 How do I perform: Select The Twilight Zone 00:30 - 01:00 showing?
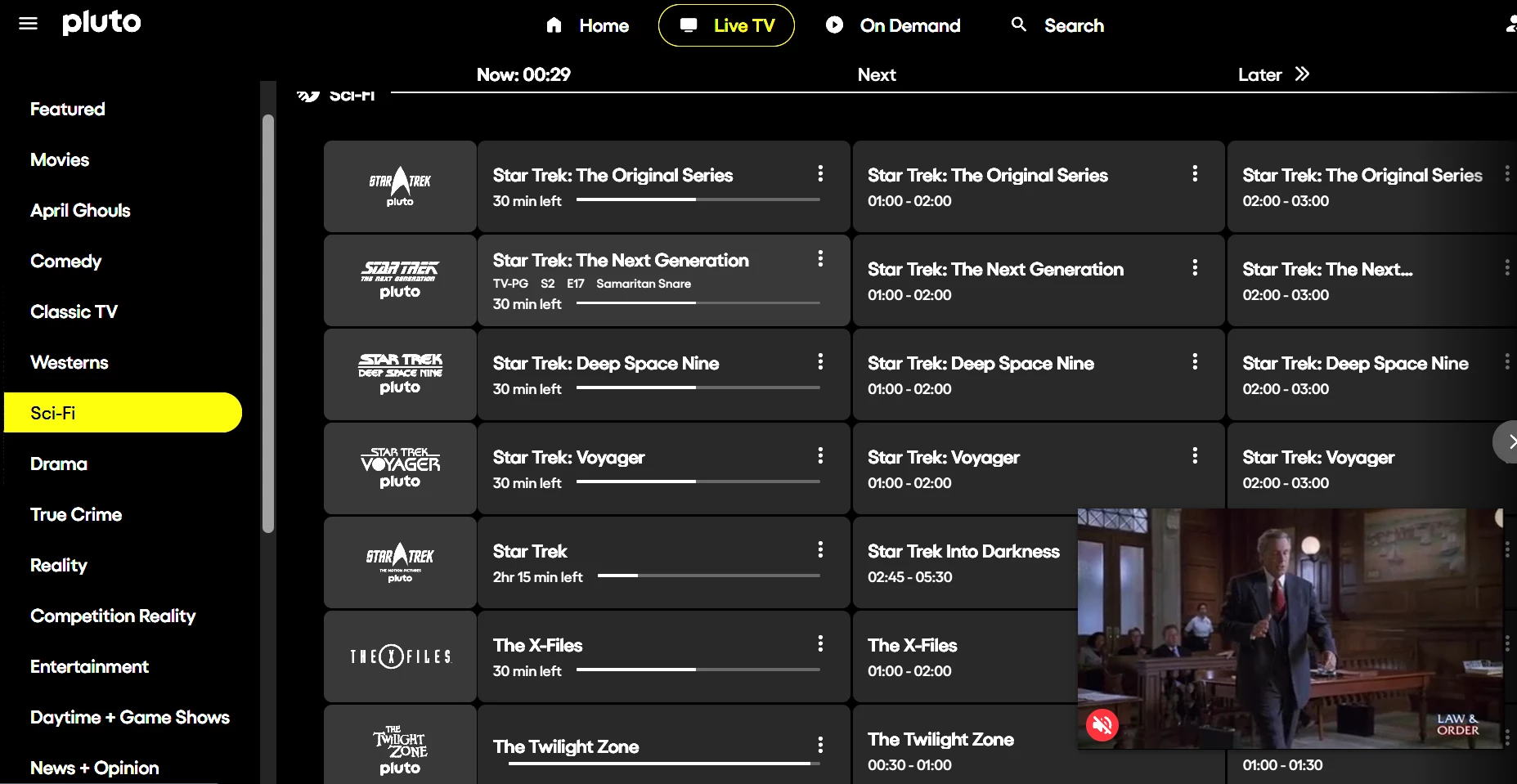[x=965, y=745]
